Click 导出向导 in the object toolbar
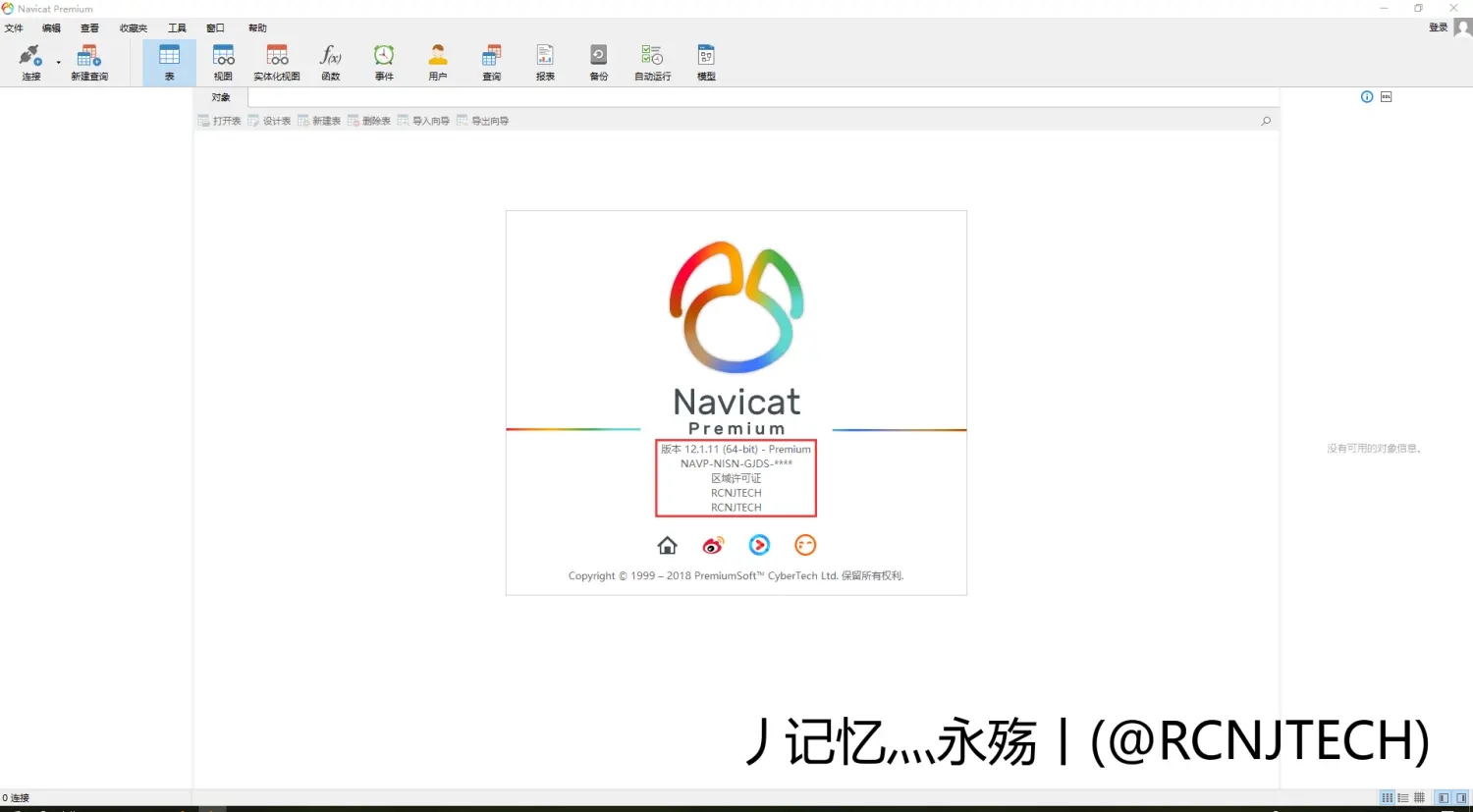 (482, 121)
